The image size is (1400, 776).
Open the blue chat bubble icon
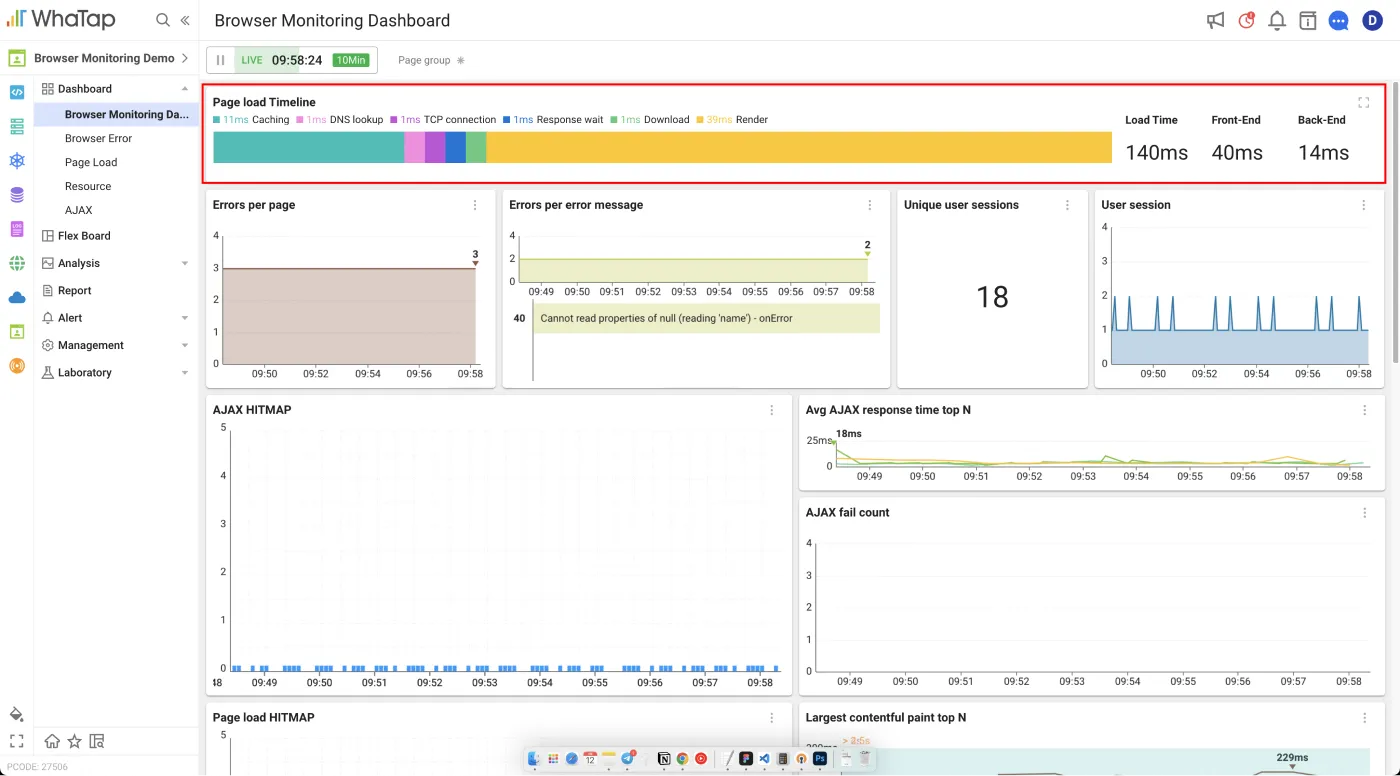pyautogui.click(x=1338, y=20)
